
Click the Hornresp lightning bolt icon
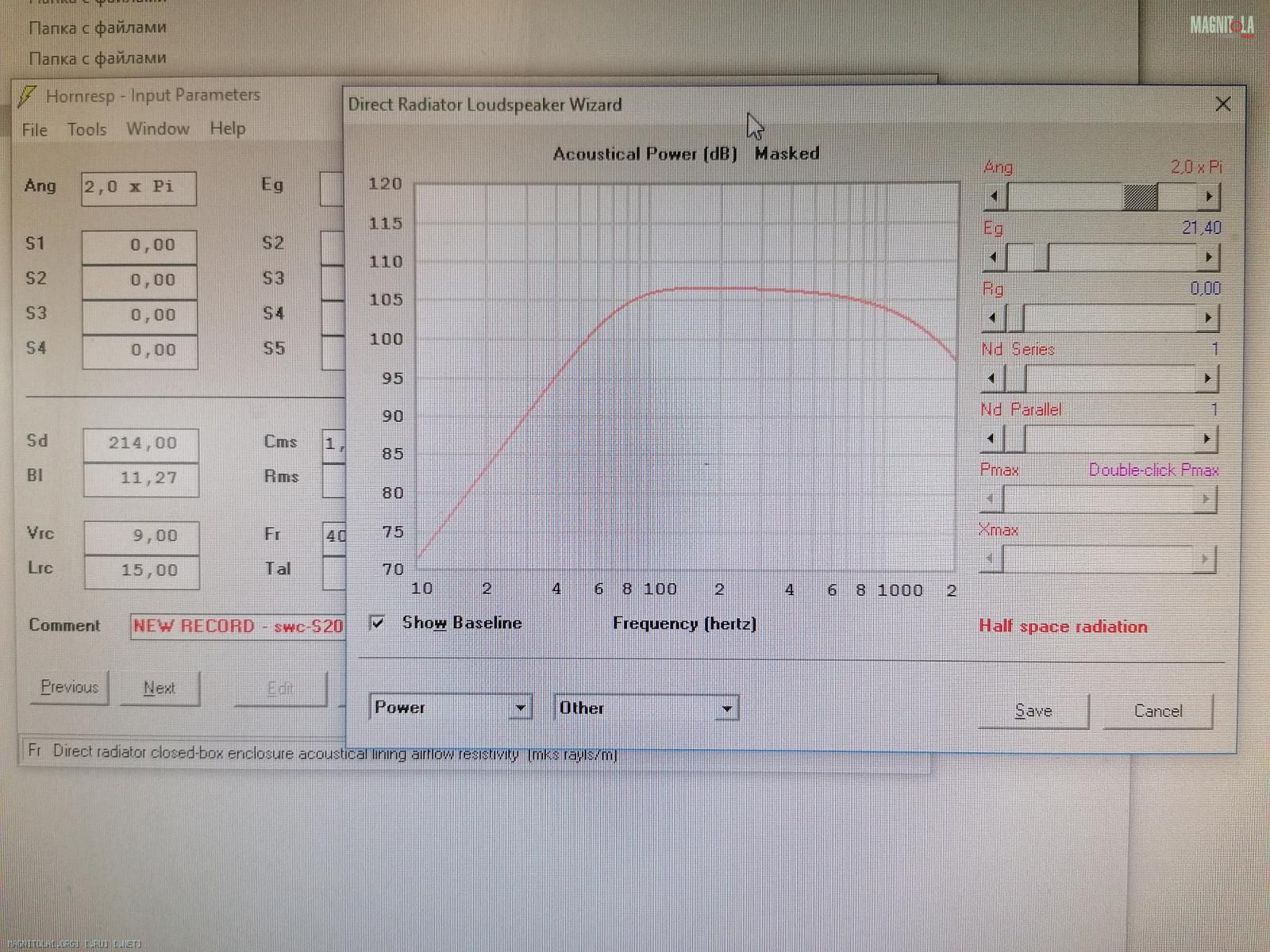click(27, 96)
